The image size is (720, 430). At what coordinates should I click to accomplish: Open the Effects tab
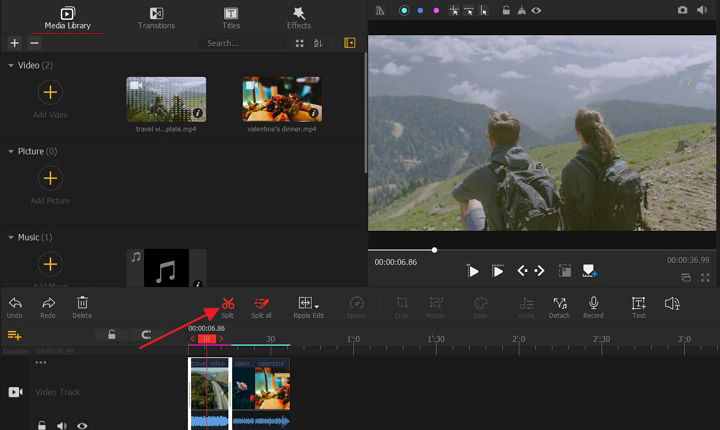(x=298, y=17)
